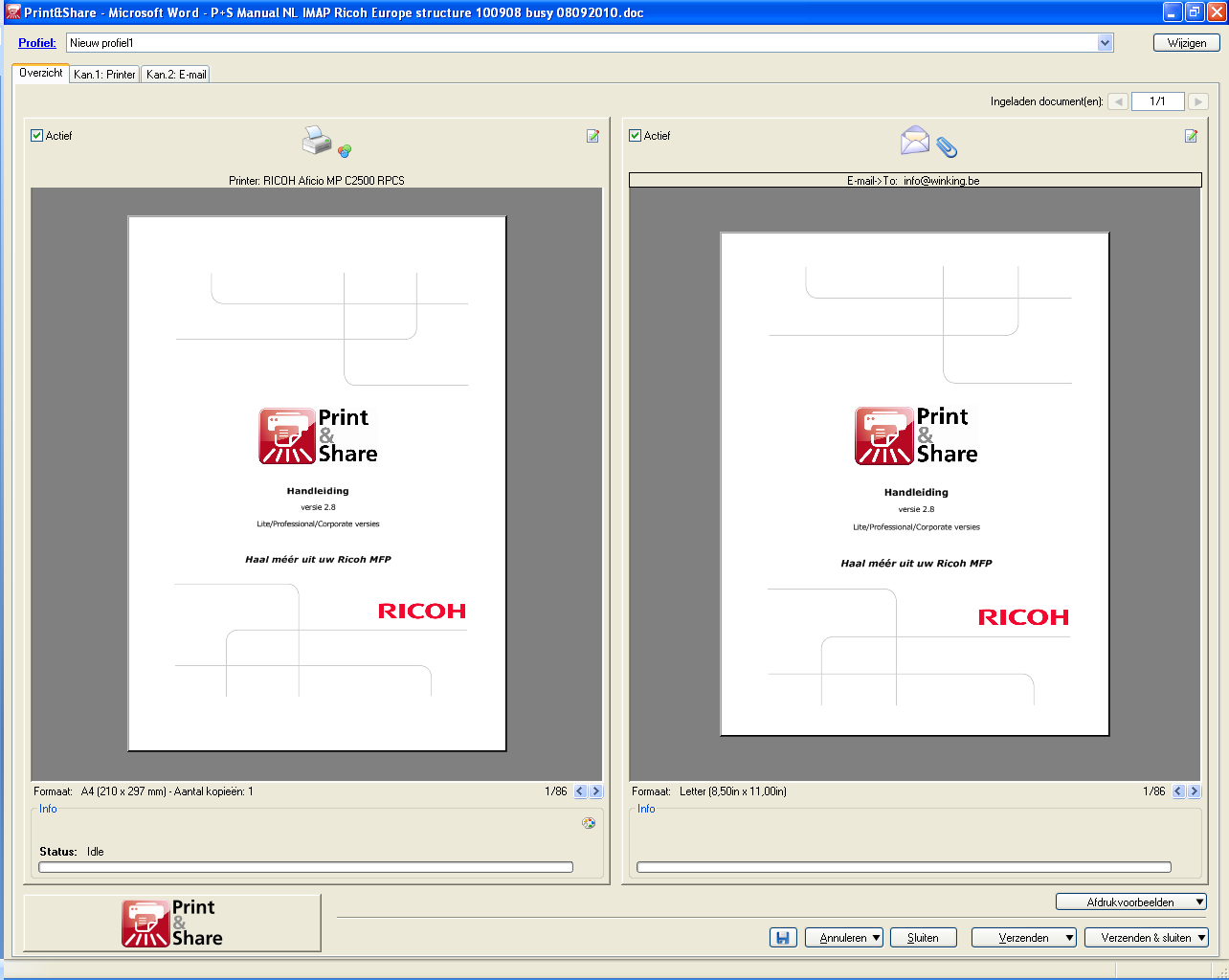The height and width of the screenshot is (980, 1229).
Task: Go to next page in printer preview
Action: tap(596, 791)
